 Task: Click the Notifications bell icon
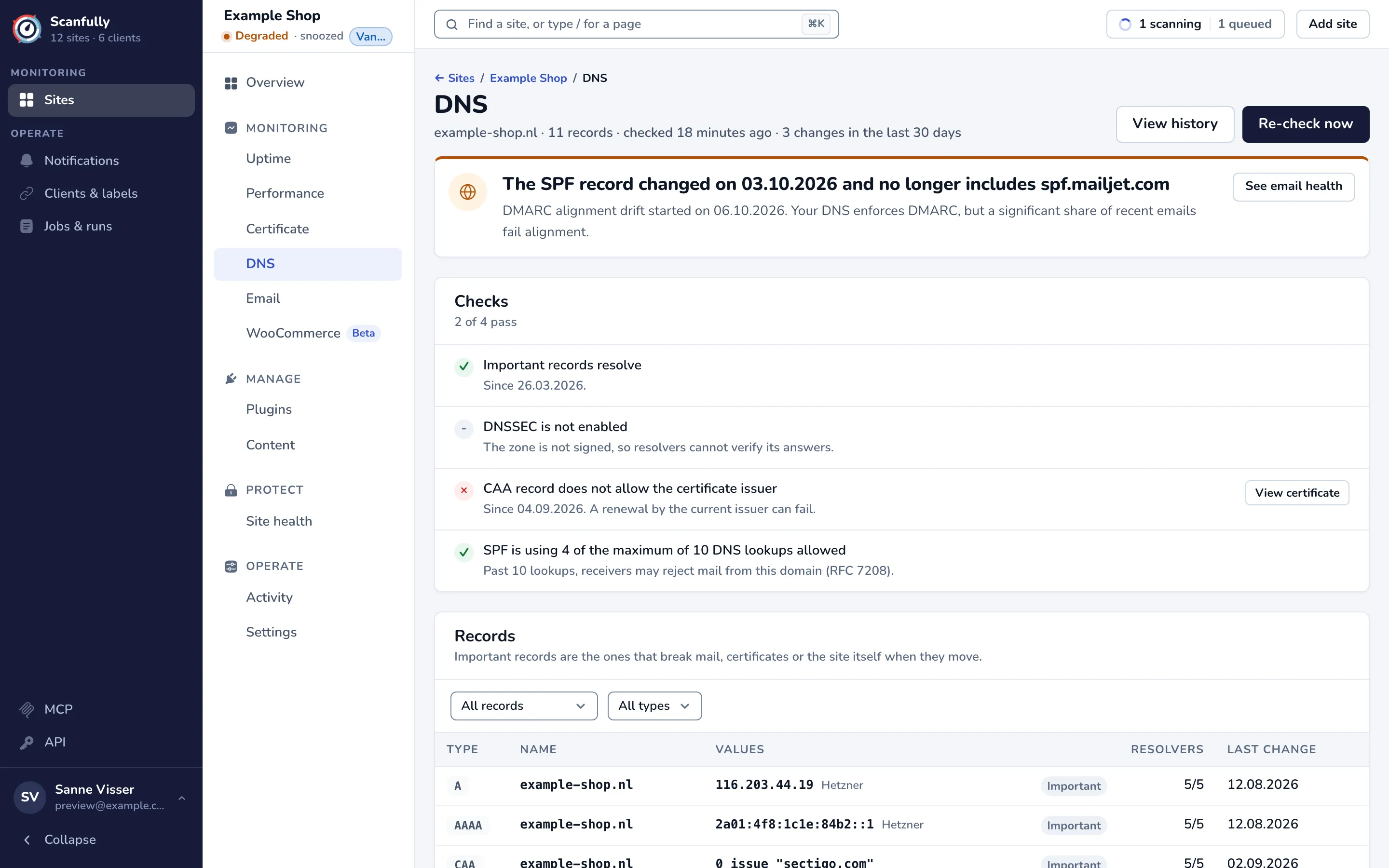27,161
